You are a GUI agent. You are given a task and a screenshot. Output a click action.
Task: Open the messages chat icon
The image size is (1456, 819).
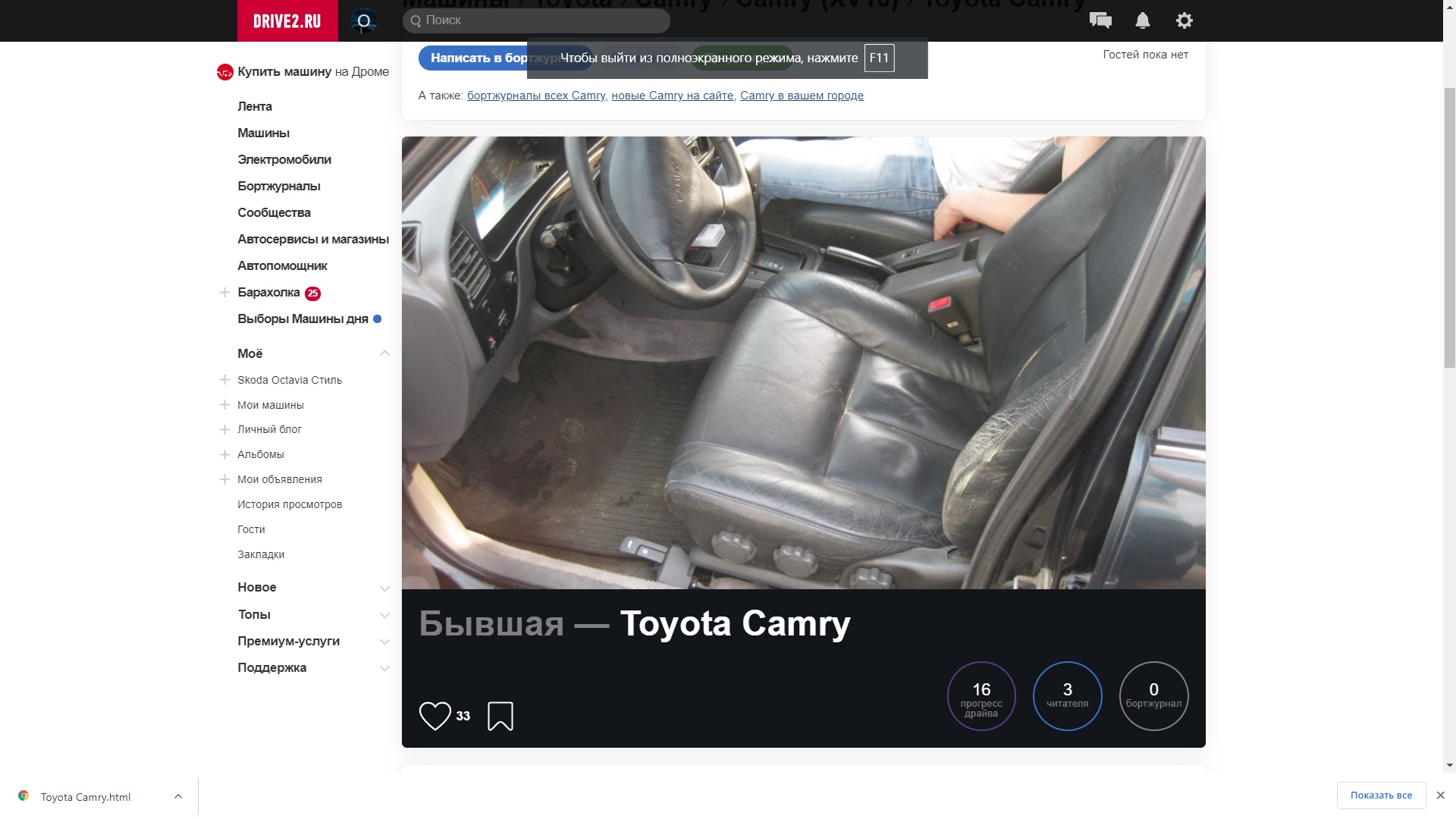pos(1100,20)
